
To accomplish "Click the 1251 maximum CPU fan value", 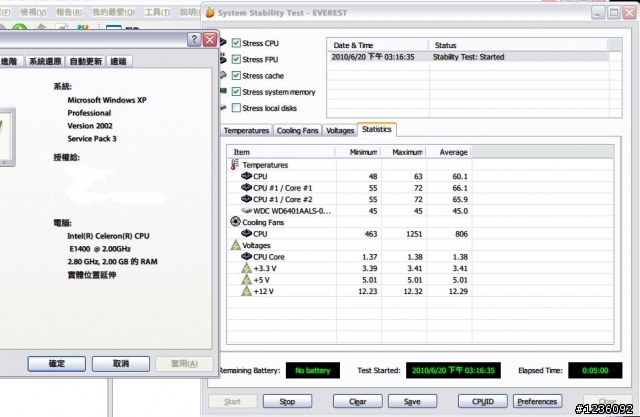I will [x=414, y=234].
